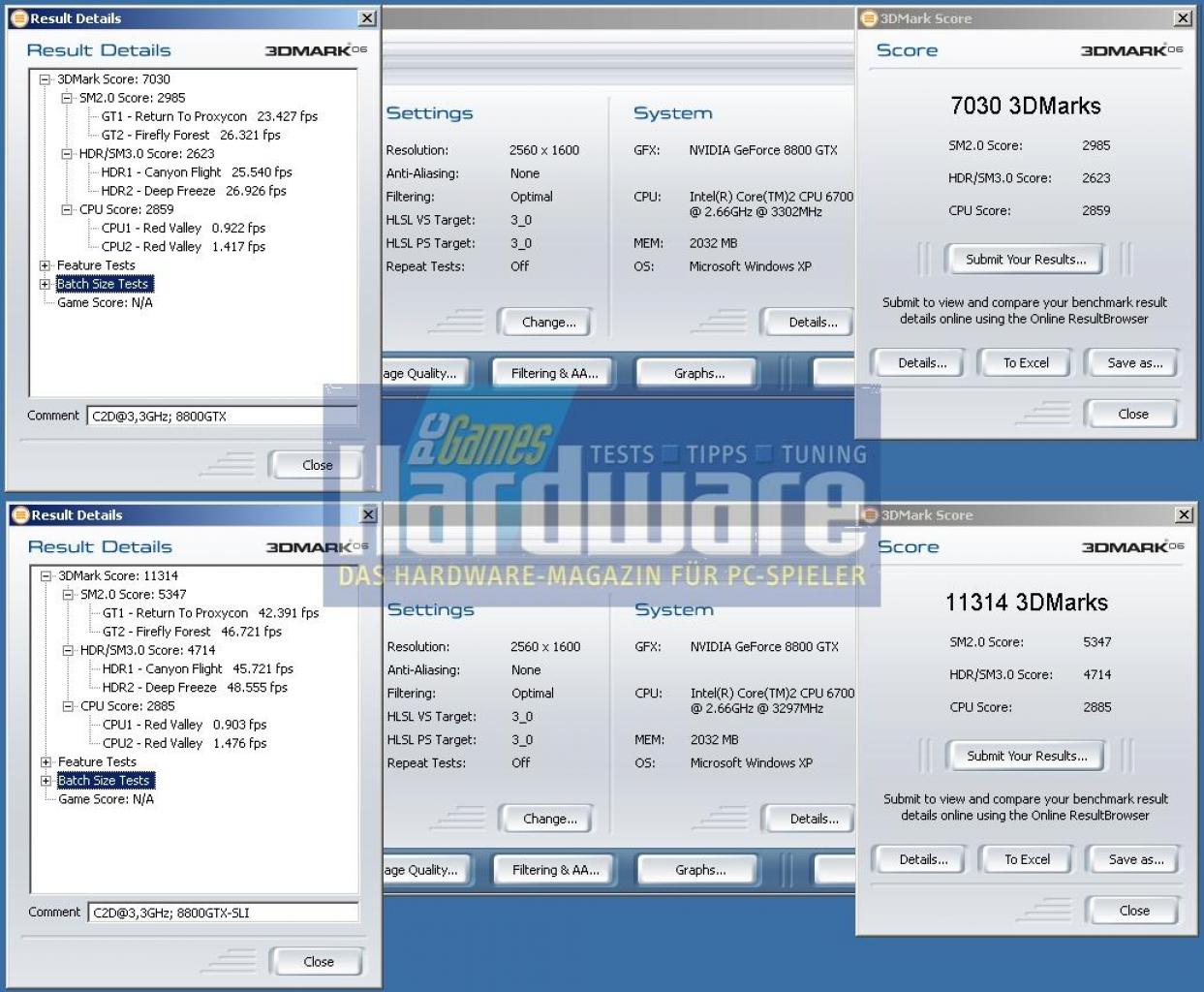This screenshot has height=992, width=1204.
Task: Collapse the SM2.0 Score: 5347 node
Action: 68,595
